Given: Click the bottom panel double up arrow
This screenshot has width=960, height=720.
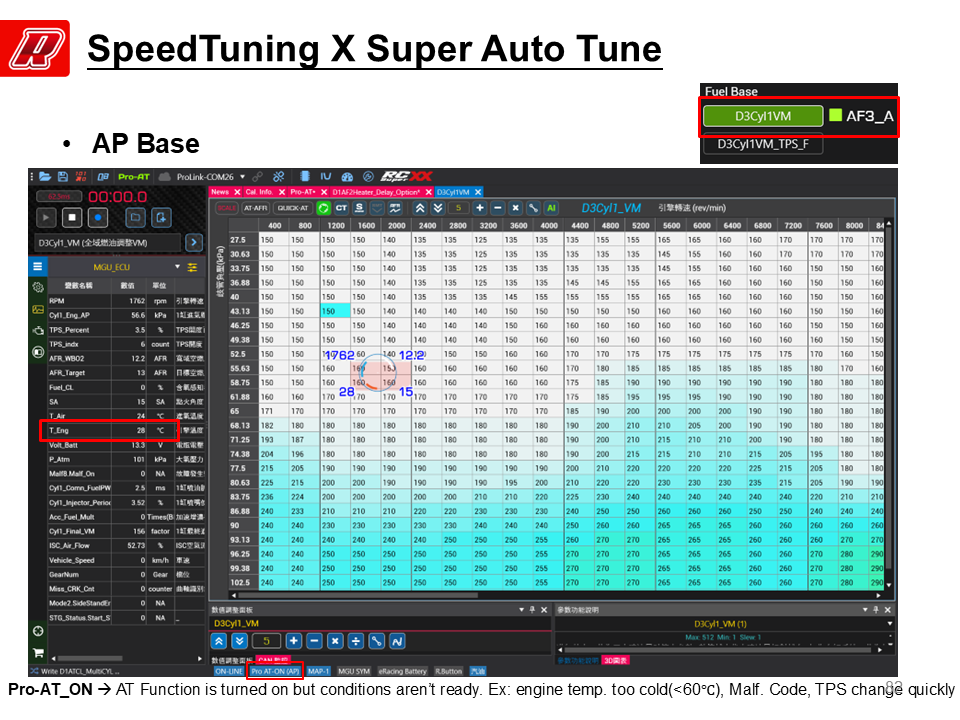Looking at the screenshot, I should pyautogui.click(x=219, y=641).
